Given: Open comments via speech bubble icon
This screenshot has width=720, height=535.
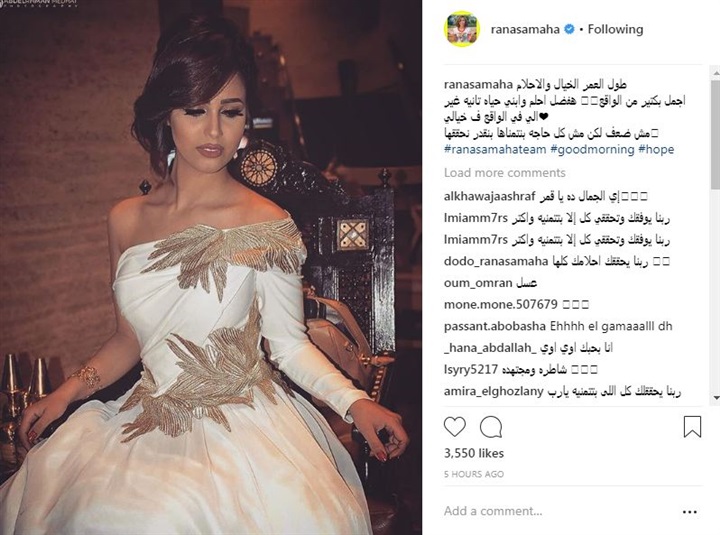Looking at the screenshot, I should point(491,427).
